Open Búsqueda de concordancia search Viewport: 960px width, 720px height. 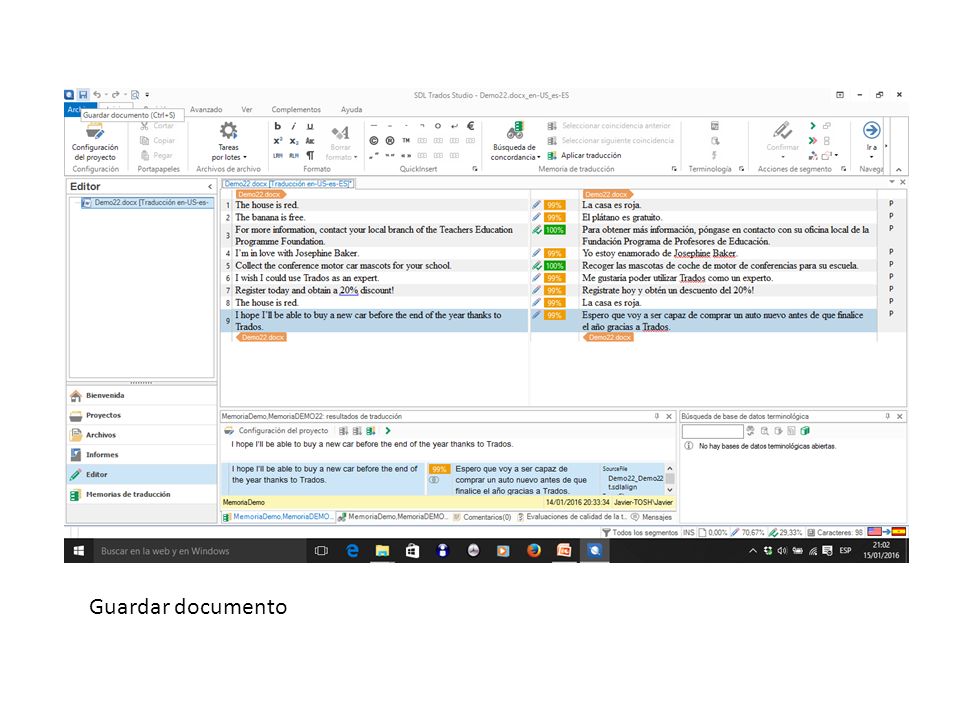(x=515, y=142)
